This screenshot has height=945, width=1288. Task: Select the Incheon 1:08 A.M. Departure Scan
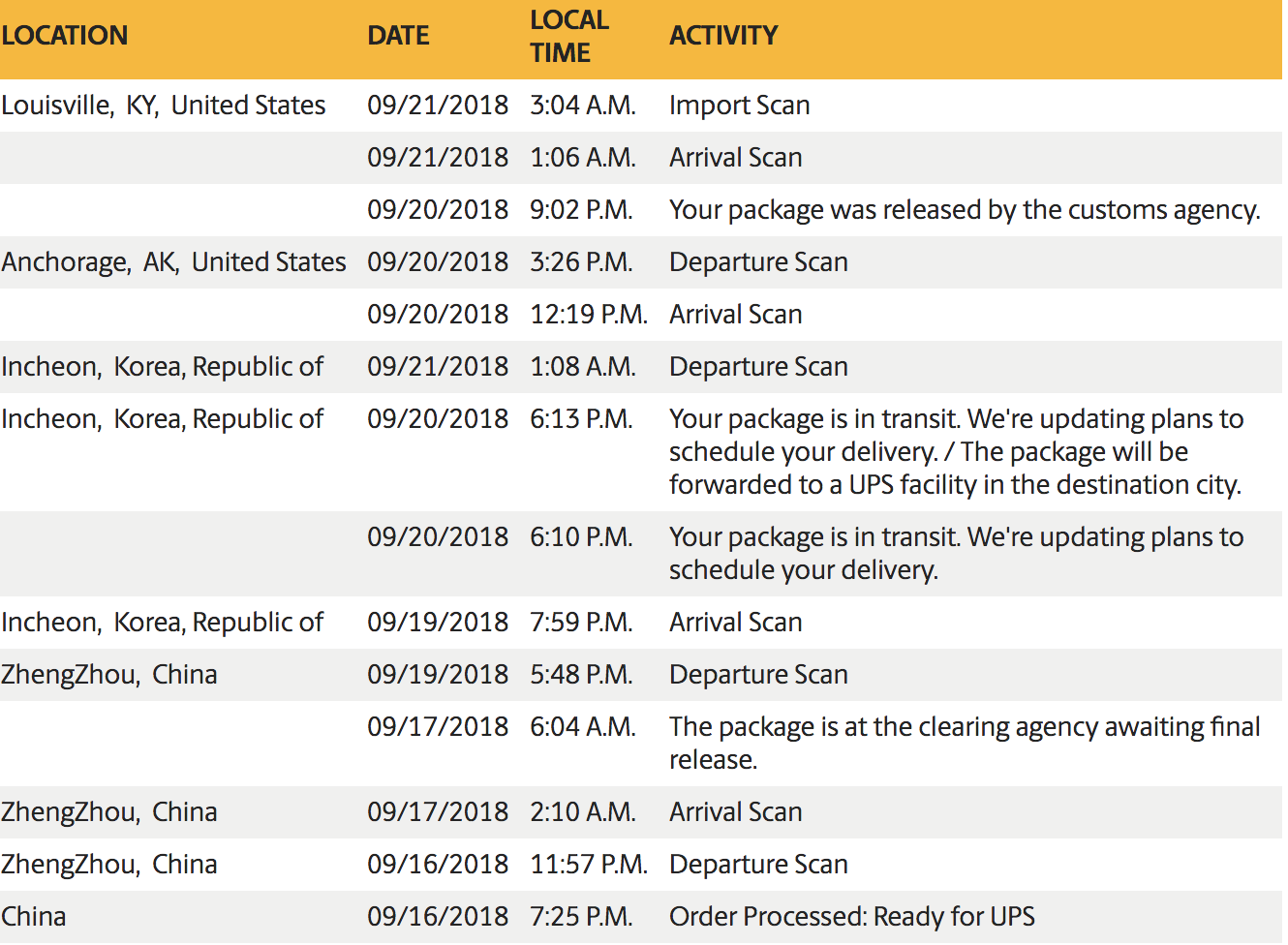(641, 367)
